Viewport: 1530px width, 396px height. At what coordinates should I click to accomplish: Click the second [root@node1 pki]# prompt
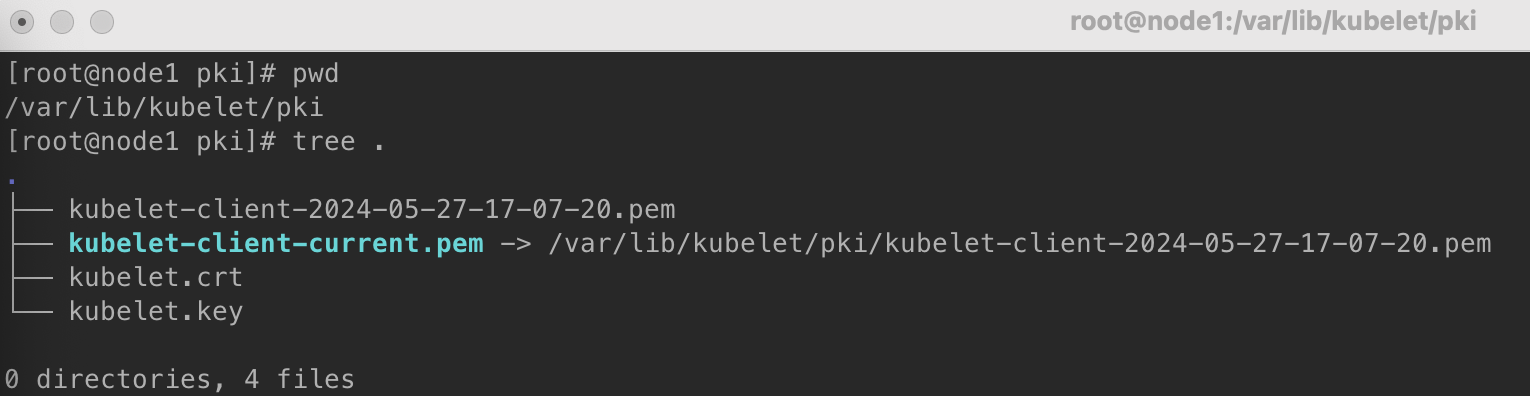coord(140,141)
